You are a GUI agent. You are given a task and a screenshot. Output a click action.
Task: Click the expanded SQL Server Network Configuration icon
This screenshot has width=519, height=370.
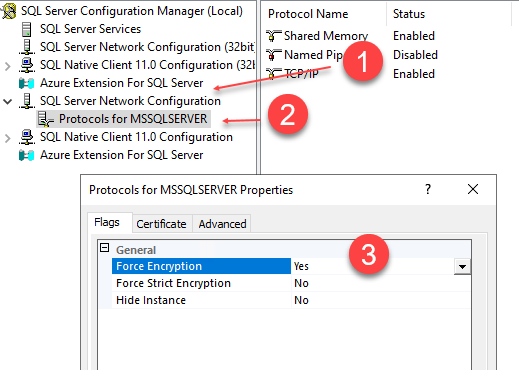click(27, 101)
